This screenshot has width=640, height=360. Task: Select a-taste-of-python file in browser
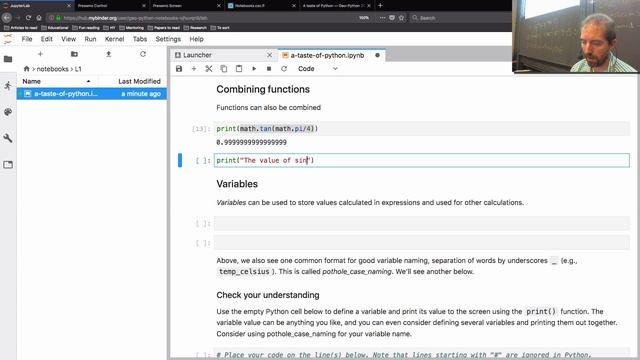click(x=92, y=93)
